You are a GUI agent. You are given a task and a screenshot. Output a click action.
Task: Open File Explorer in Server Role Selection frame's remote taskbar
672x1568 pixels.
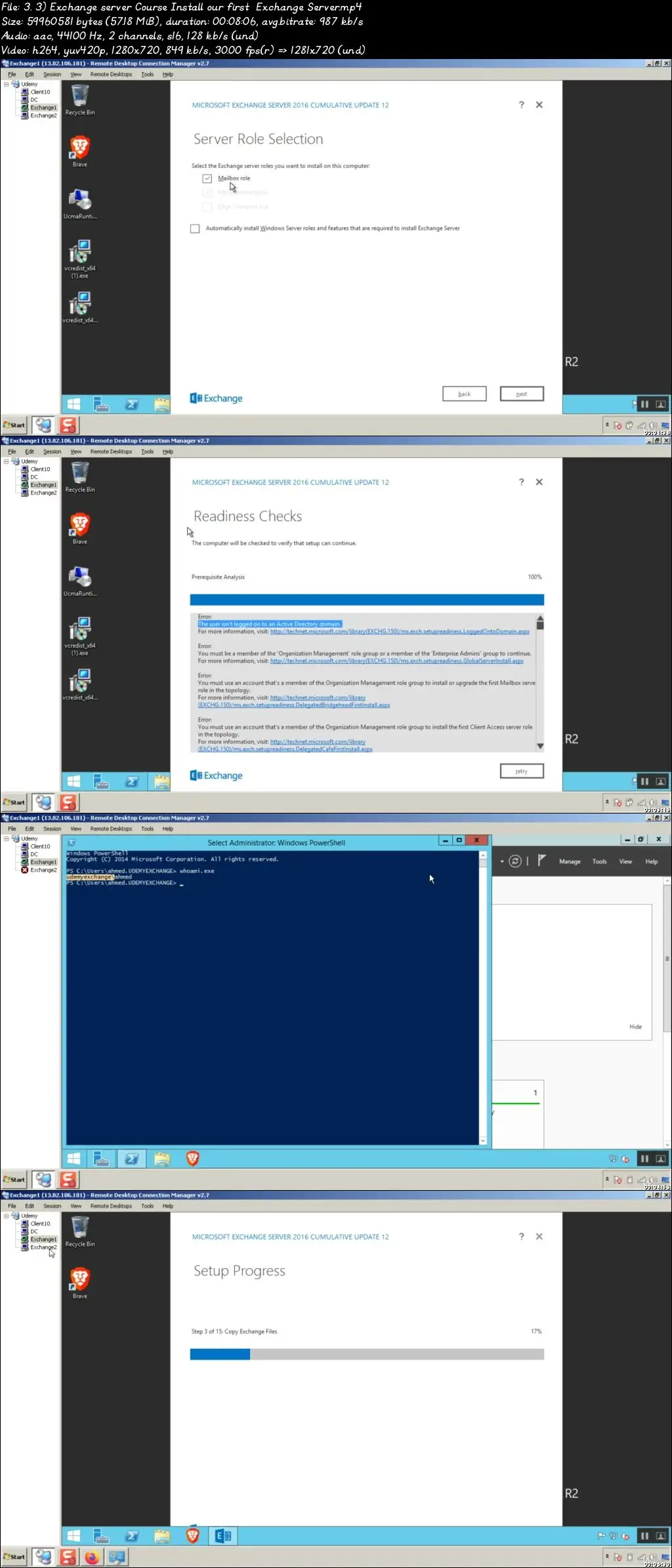162,405
